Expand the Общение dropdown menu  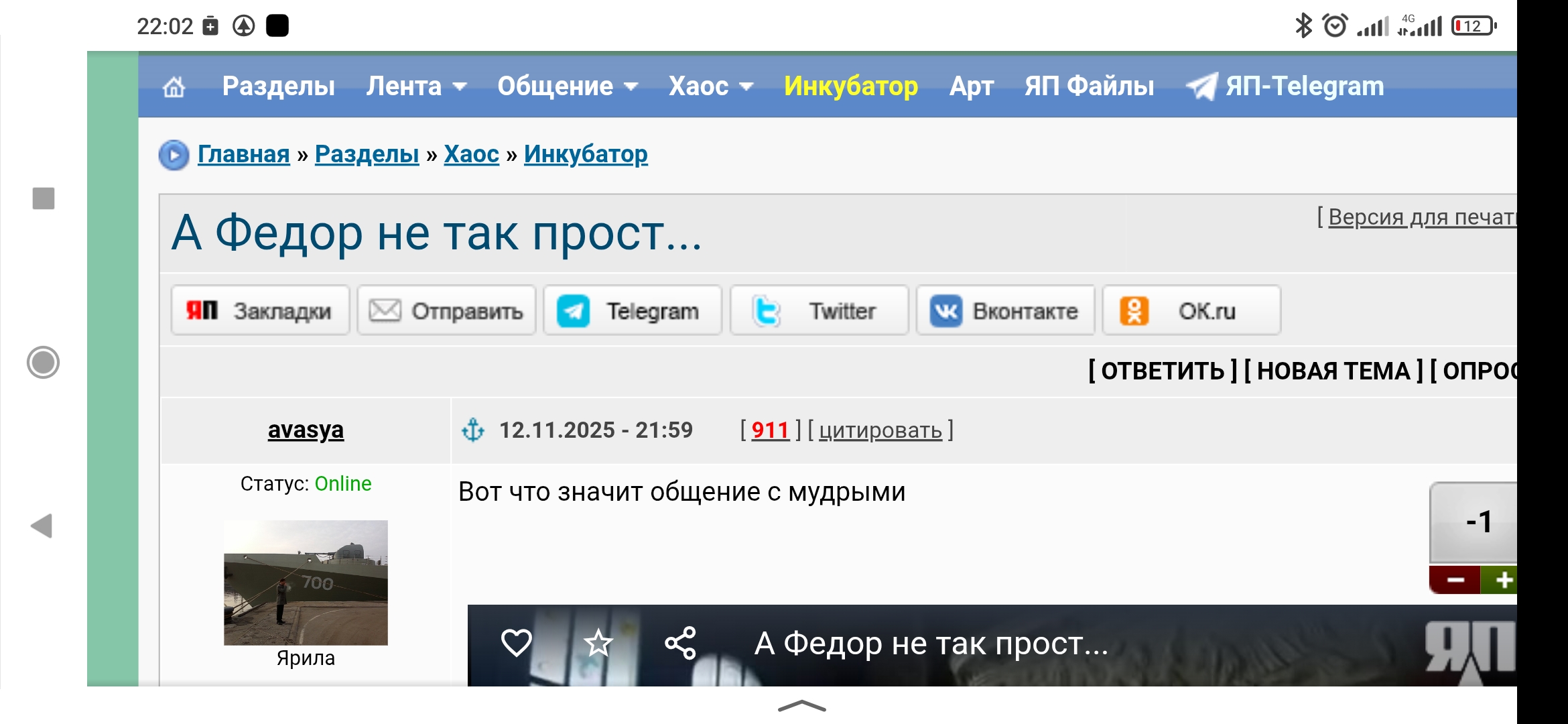tap(568, 86)
